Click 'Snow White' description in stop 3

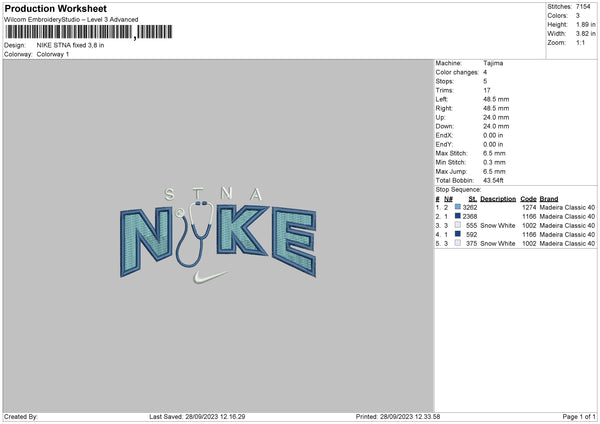pos(497,225)
